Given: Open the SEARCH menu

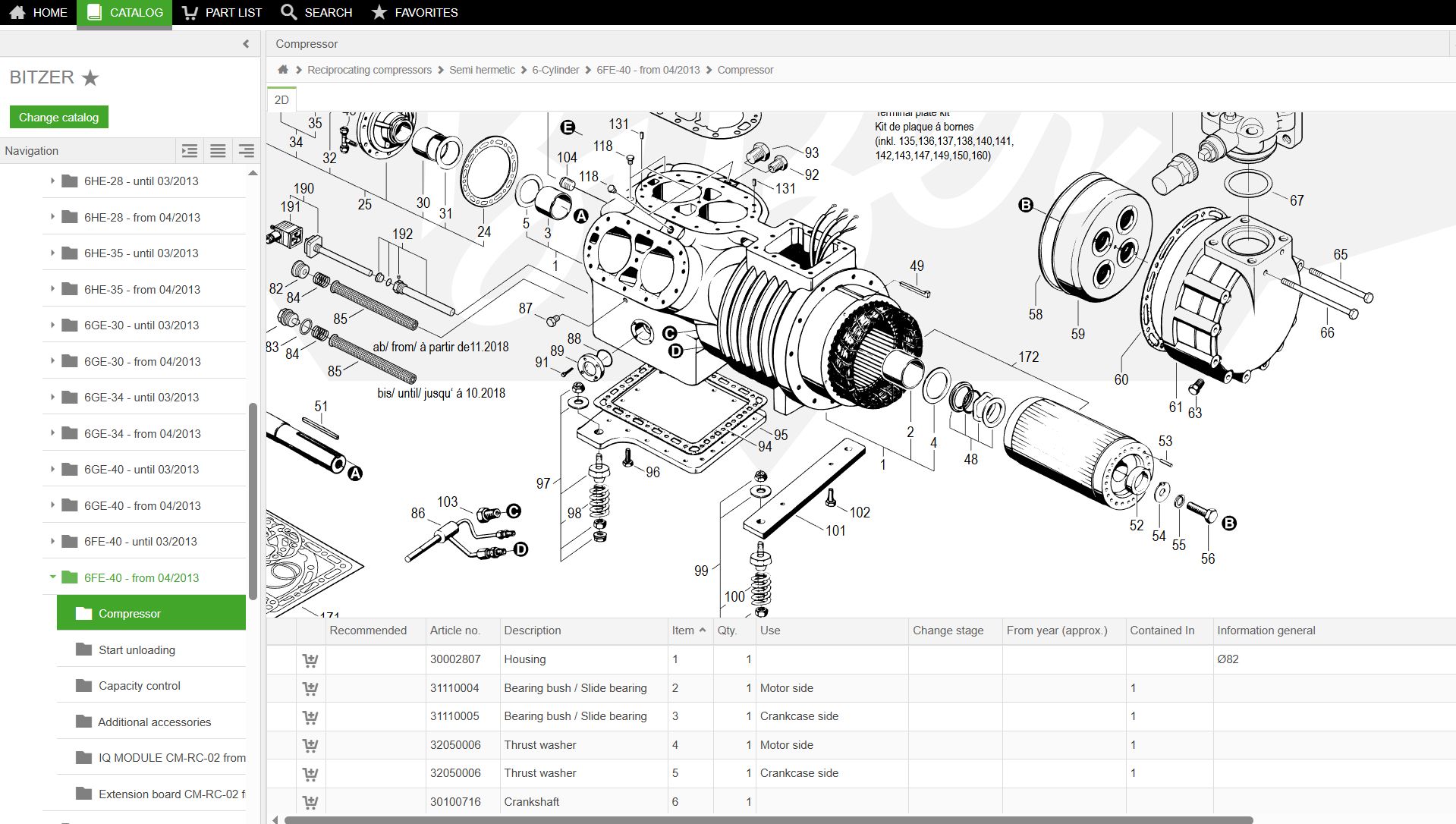Looking at the screenshot, I should coord(316,13).
